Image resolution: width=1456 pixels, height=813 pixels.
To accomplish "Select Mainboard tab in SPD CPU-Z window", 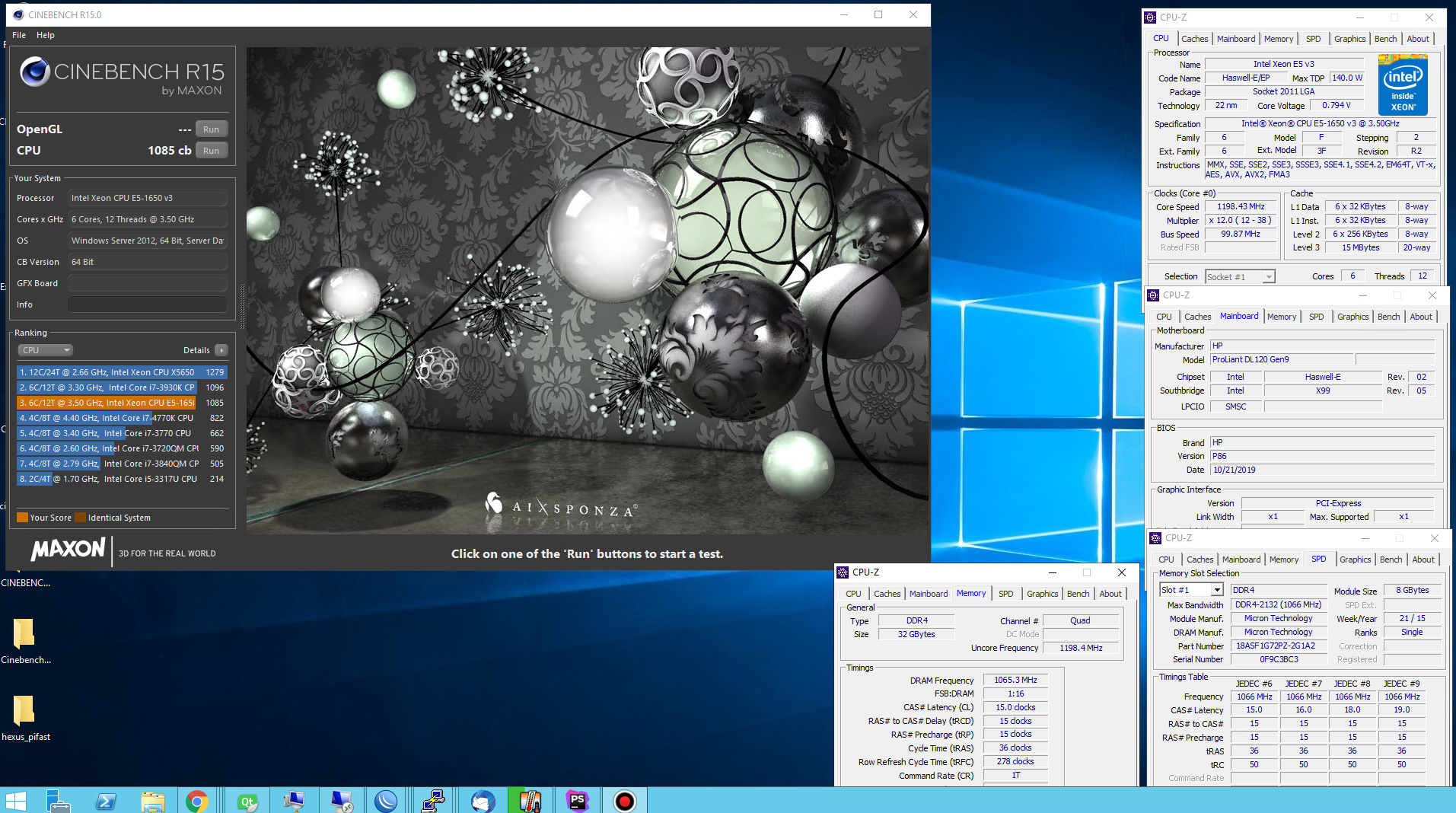I will coord(1241,560).
